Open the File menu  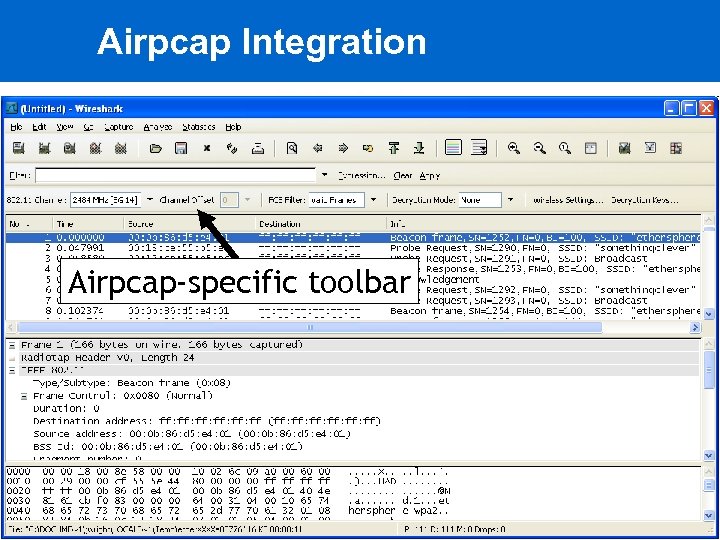pos(17,127)
